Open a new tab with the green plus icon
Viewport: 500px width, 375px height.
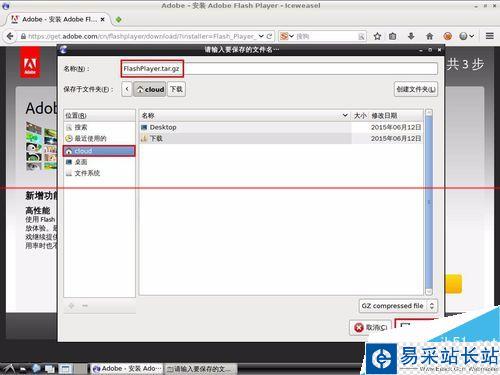click(x=118, y=19)
